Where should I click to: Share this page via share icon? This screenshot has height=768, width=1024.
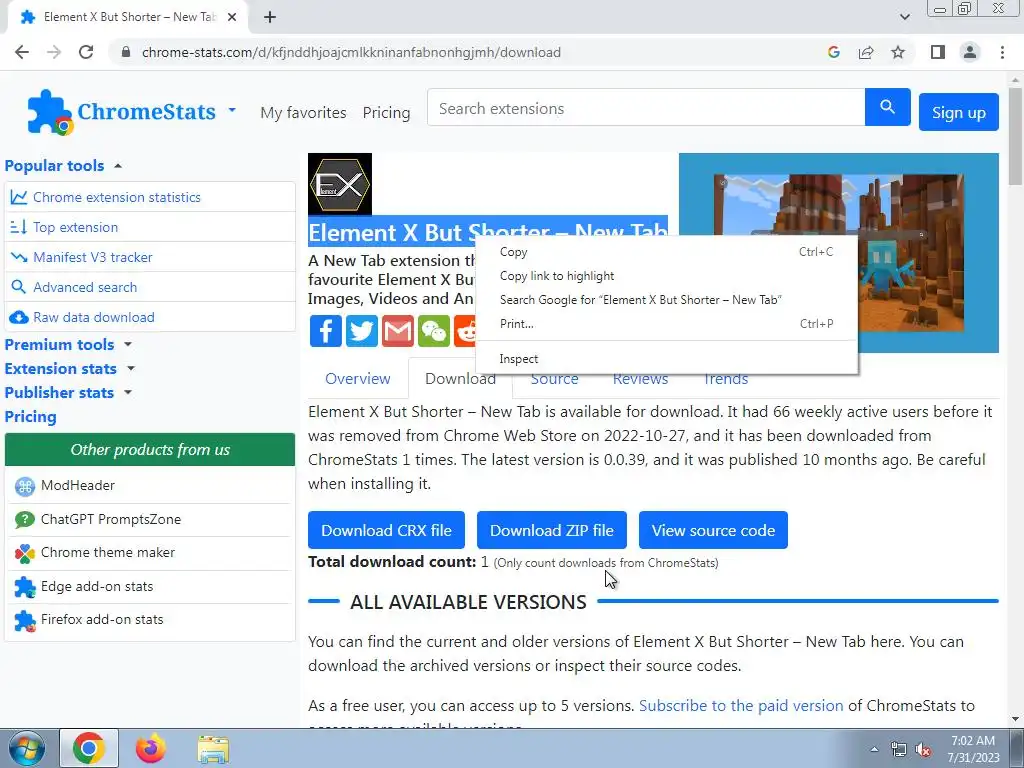click(866, 52)
